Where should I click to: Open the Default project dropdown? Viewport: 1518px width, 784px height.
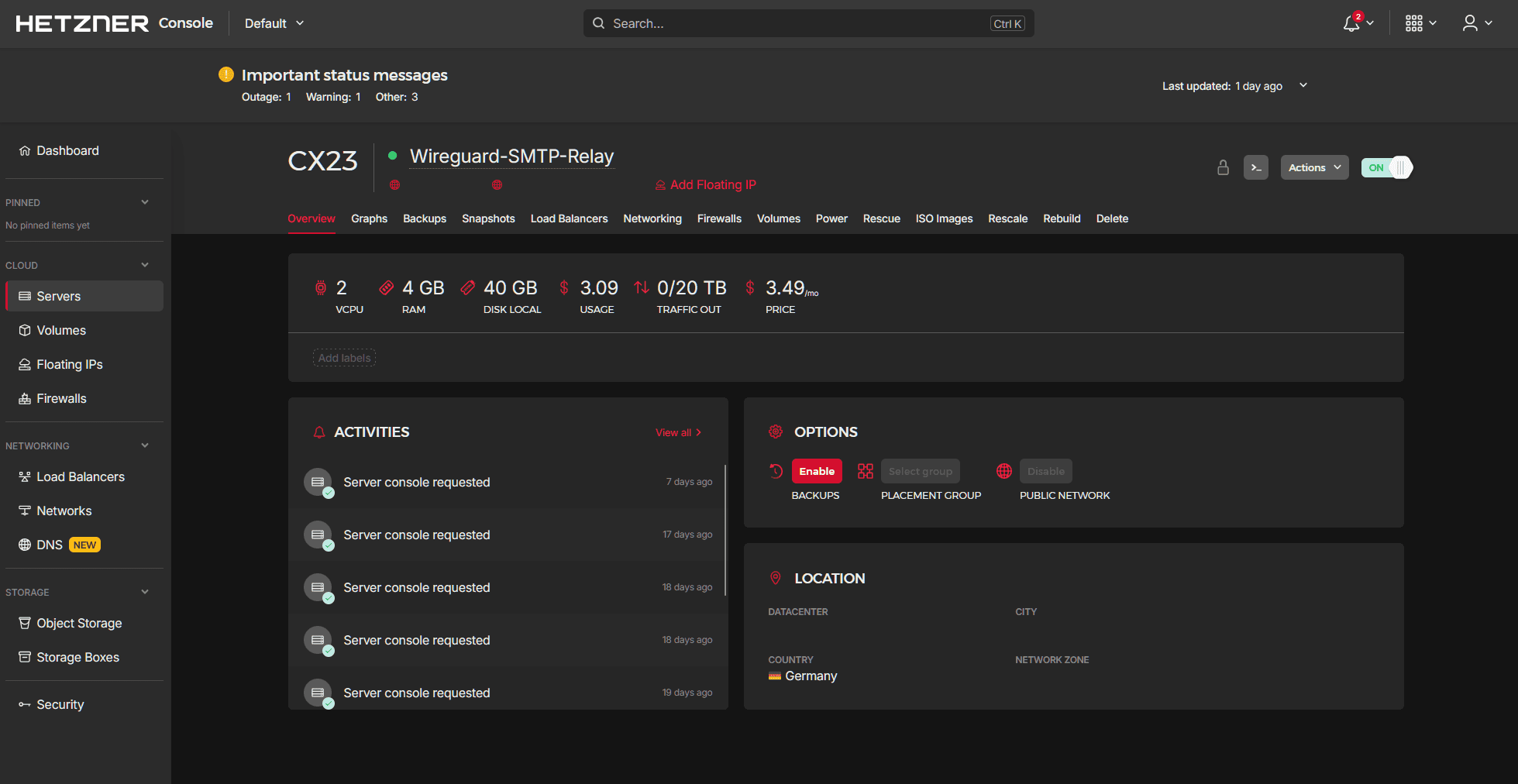click(x=274, y=23)
